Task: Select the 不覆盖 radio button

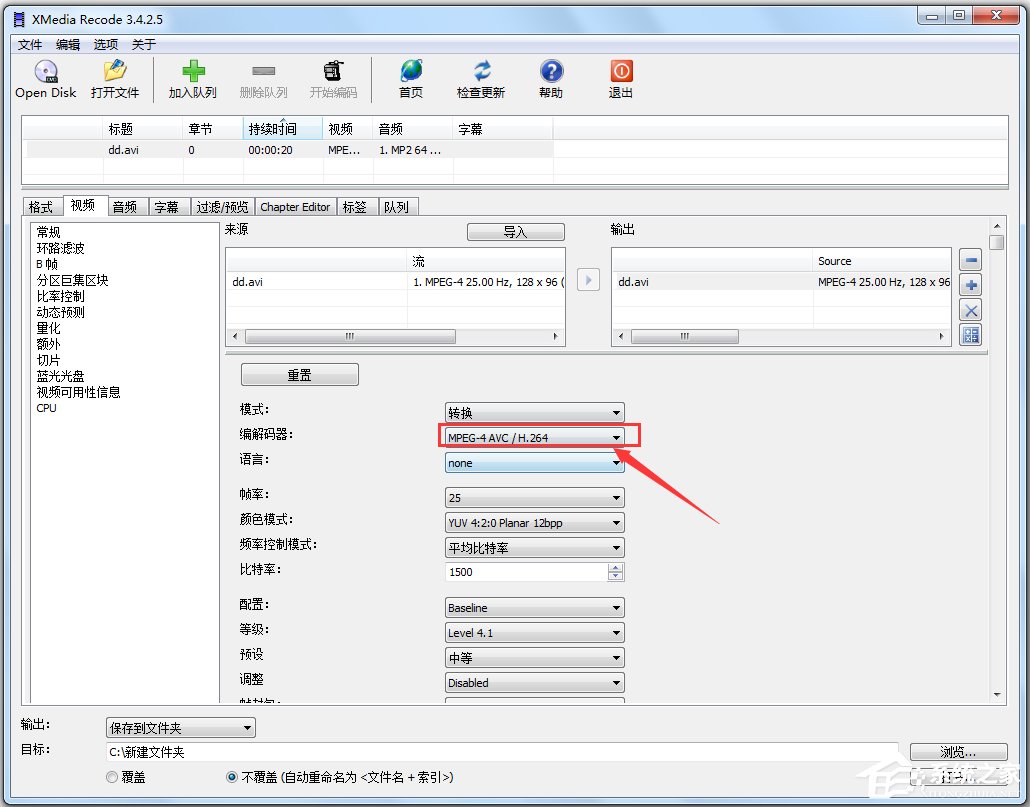Action: point(231,776)
